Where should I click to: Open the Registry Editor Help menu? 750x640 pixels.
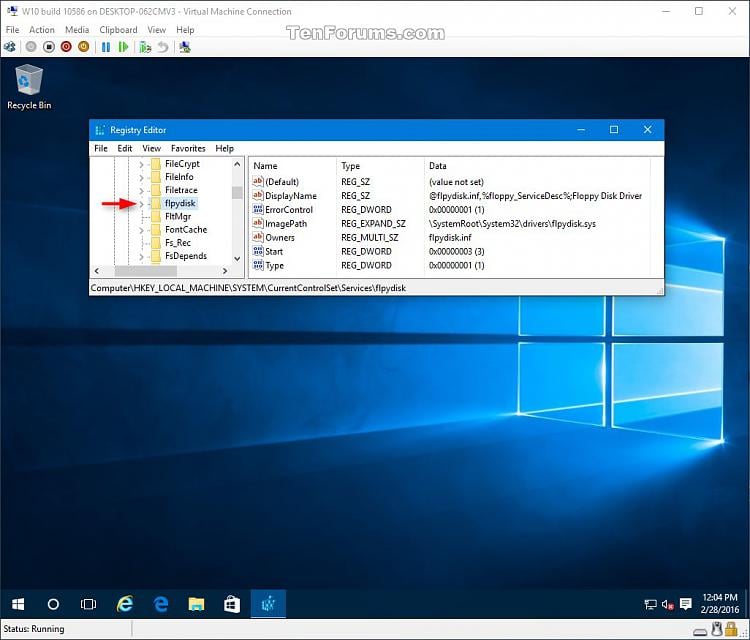[224, 148]
